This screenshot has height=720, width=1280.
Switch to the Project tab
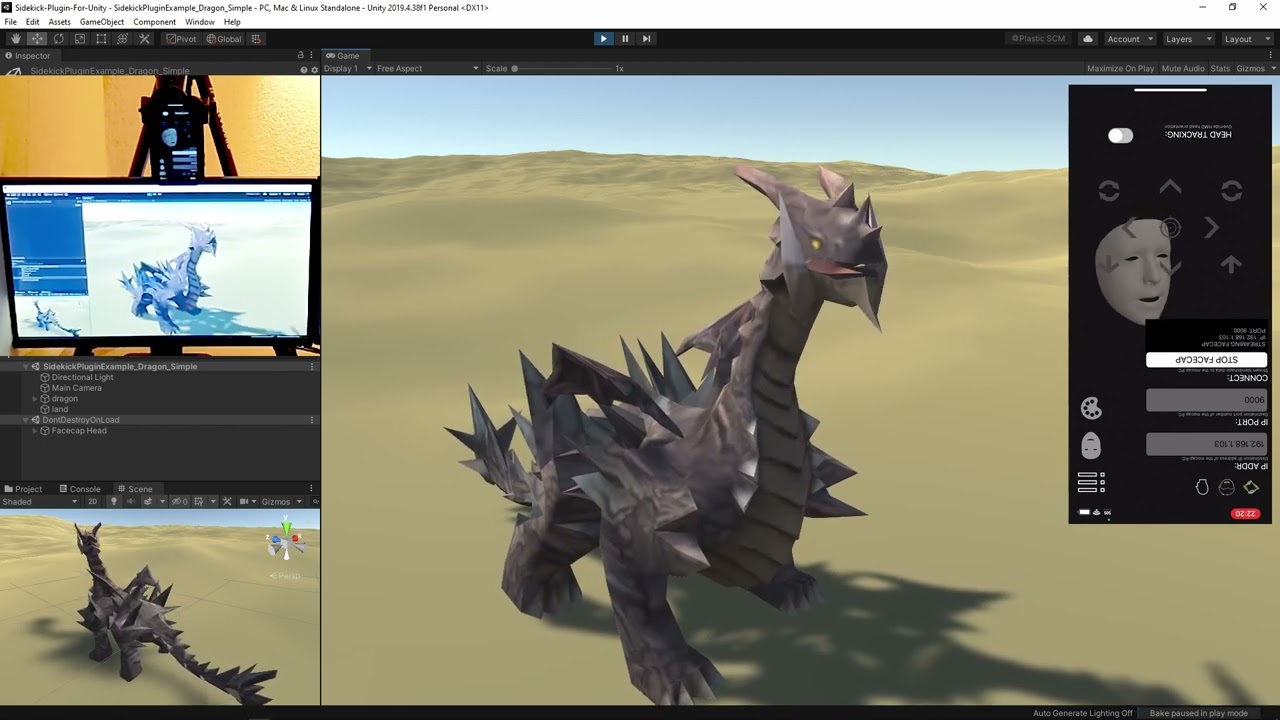[x=23, y=489]
